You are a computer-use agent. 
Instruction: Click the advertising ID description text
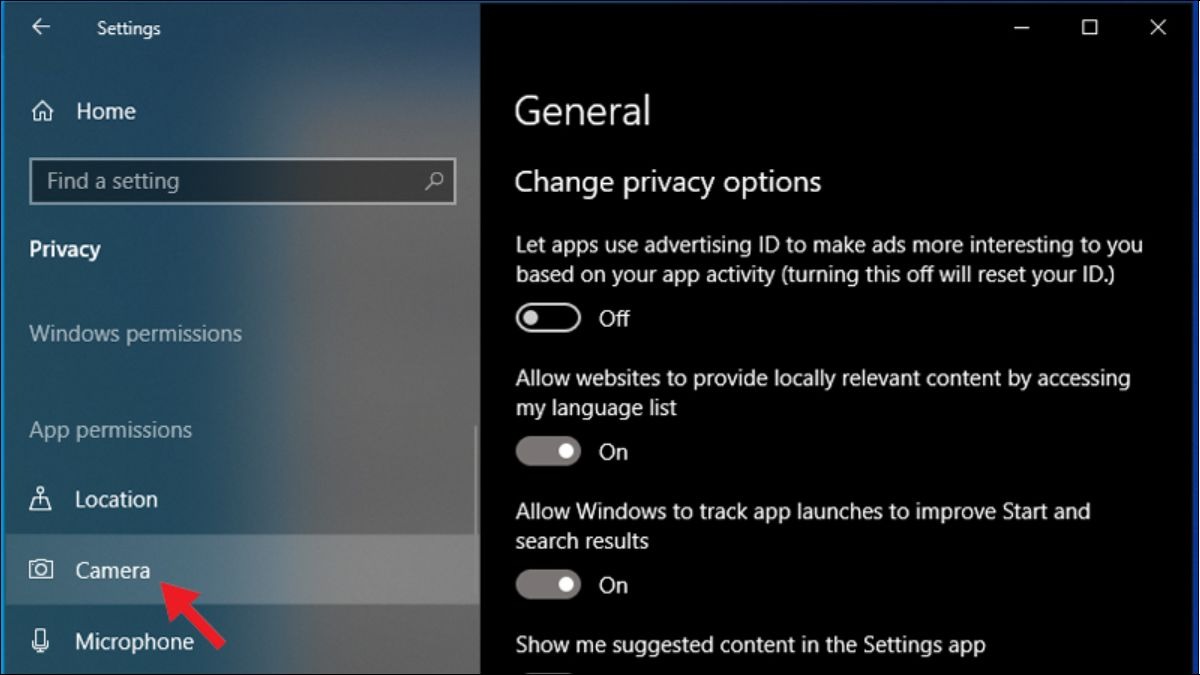pyautogui.click(x=829, y=259)
